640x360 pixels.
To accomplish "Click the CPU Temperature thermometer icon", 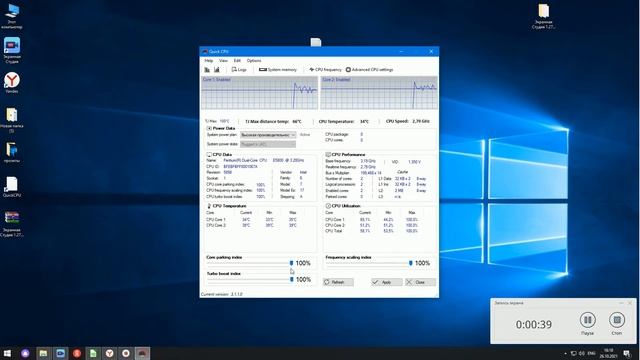I will 209,206.
